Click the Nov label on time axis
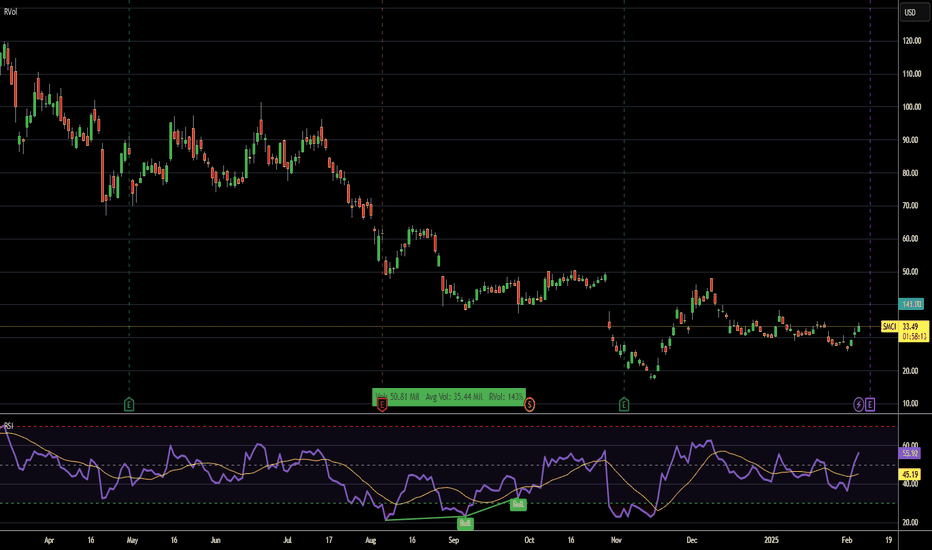This screenshot has width=932, height=550. pos(616,540)
